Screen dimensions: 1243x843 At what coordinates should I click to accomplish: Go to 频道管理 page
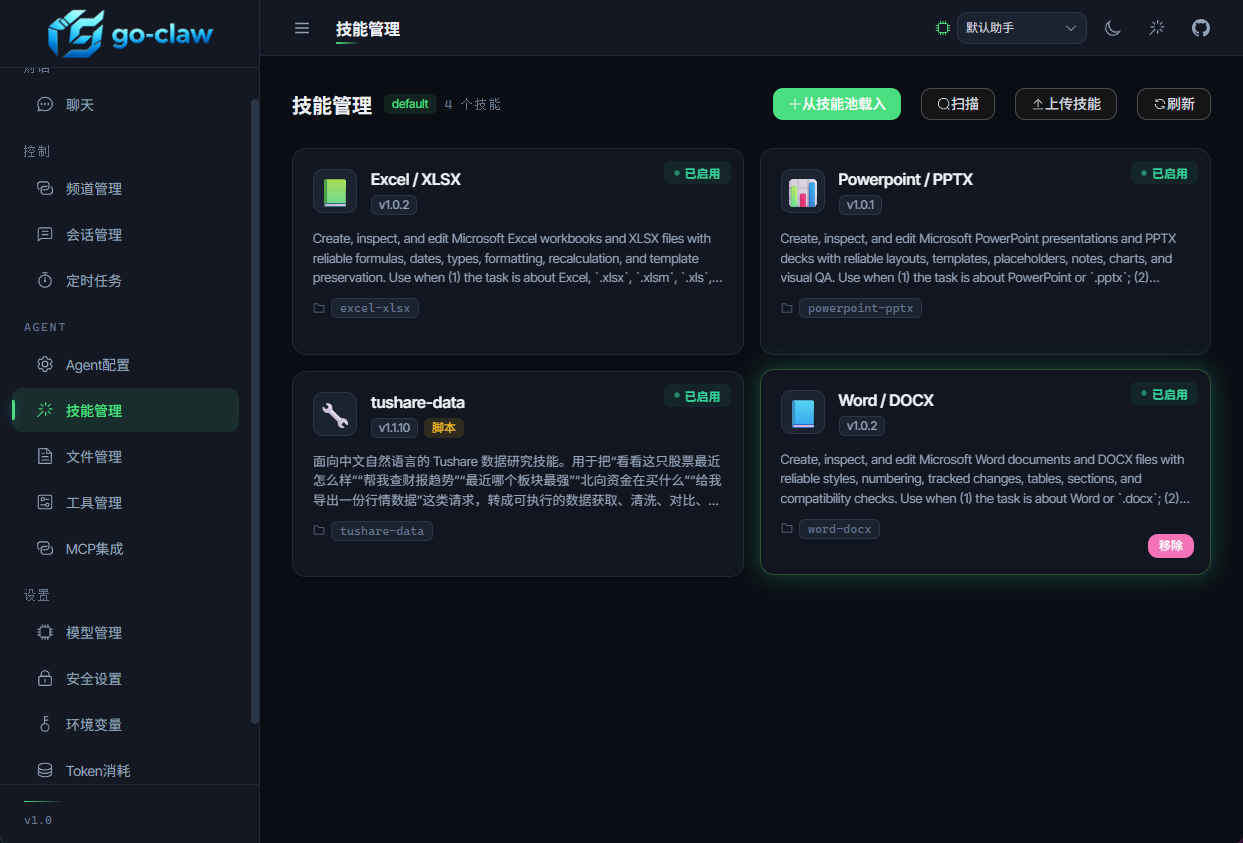(x=125, y=188)
